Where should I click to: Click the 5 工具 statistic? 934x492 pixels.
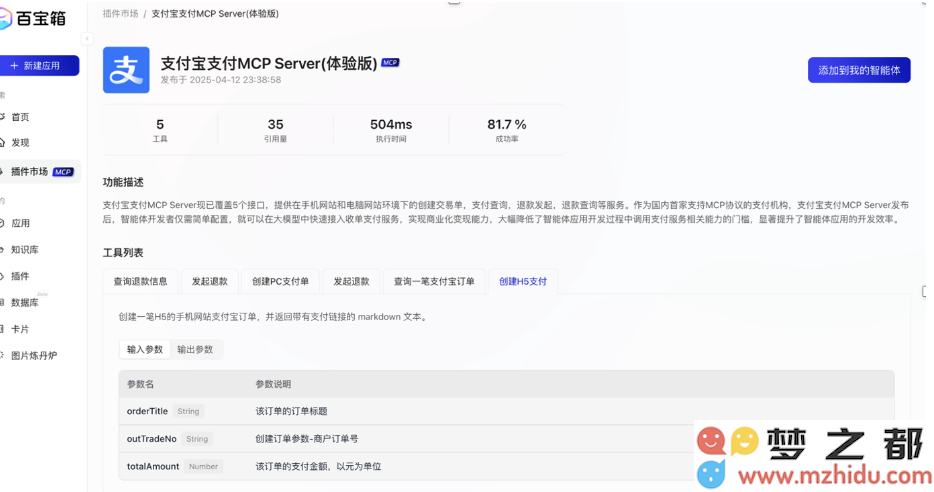click(160, 130)
